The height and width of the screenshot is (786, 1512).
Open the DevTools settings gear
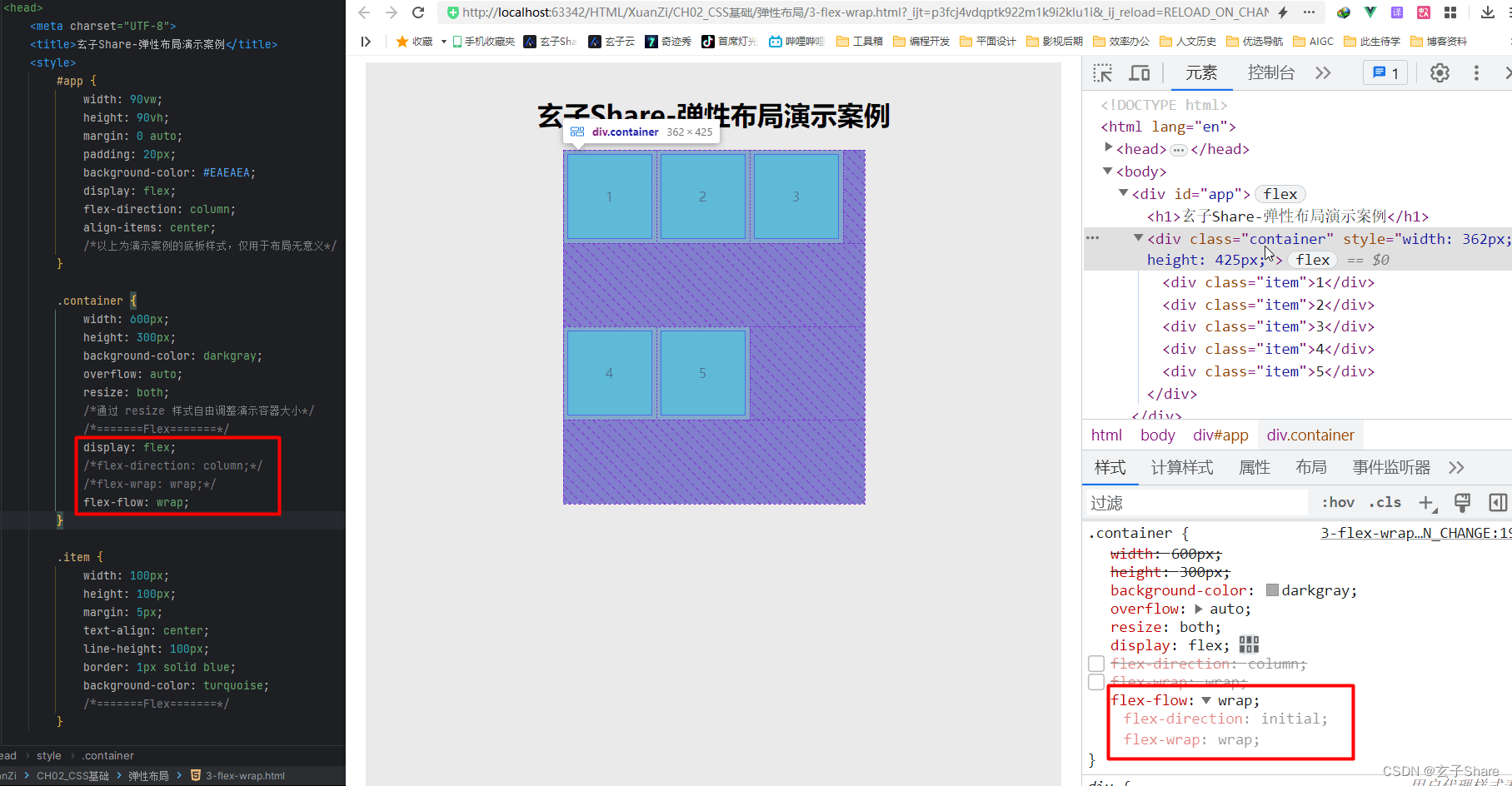tap(1440, 73)
